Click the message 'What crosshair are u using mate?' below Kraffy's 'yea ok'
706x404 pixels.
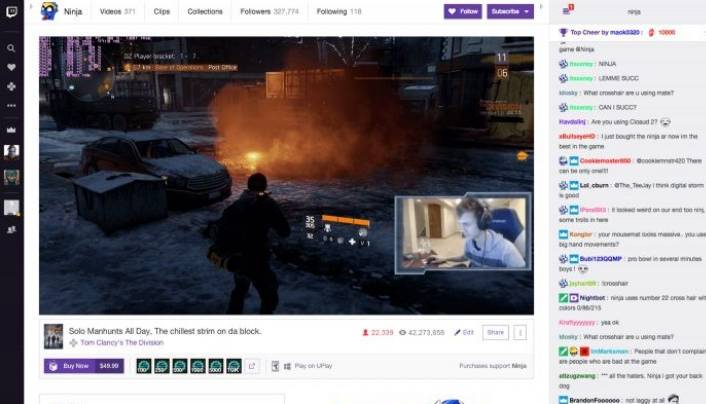pos(629,337)
